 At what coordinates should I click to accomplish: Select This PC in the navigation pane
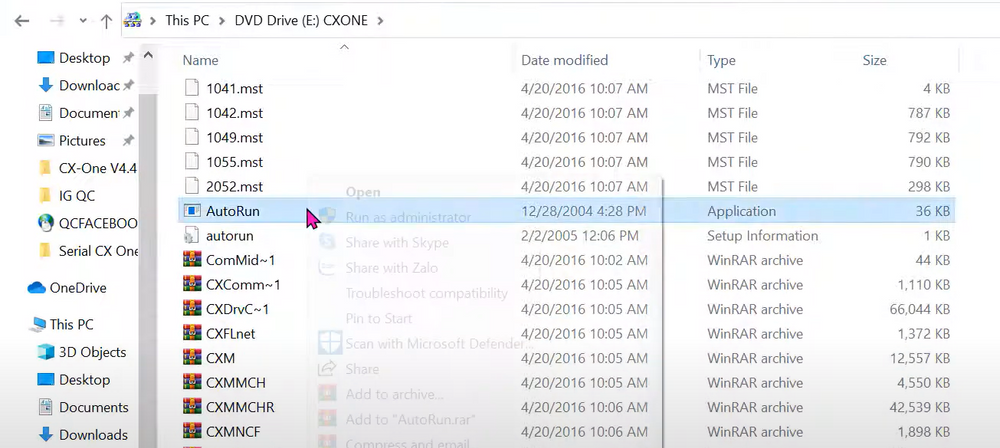click(62, 324)
